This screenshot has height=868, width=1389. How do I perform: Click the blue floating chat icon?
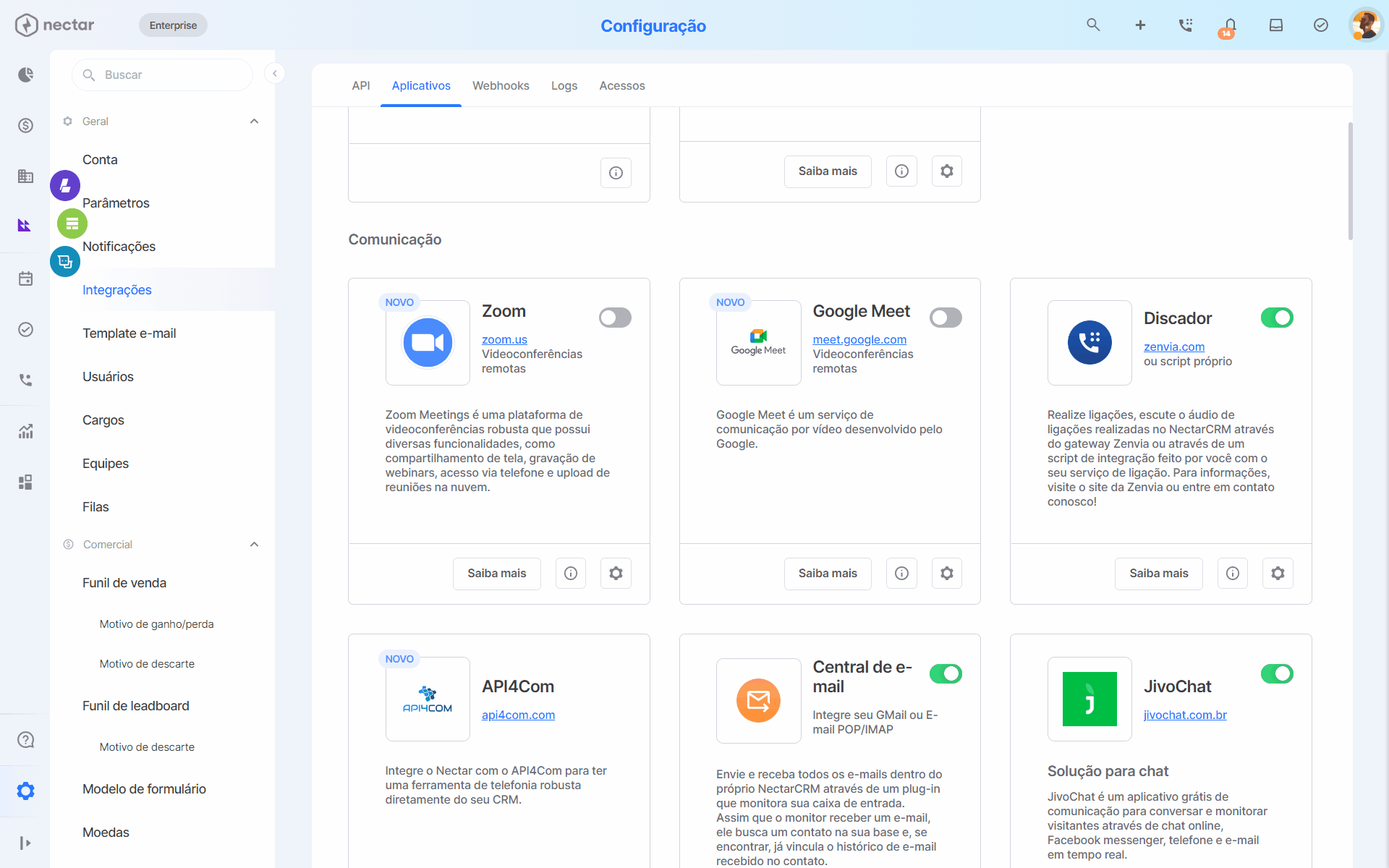click(65, 261)
